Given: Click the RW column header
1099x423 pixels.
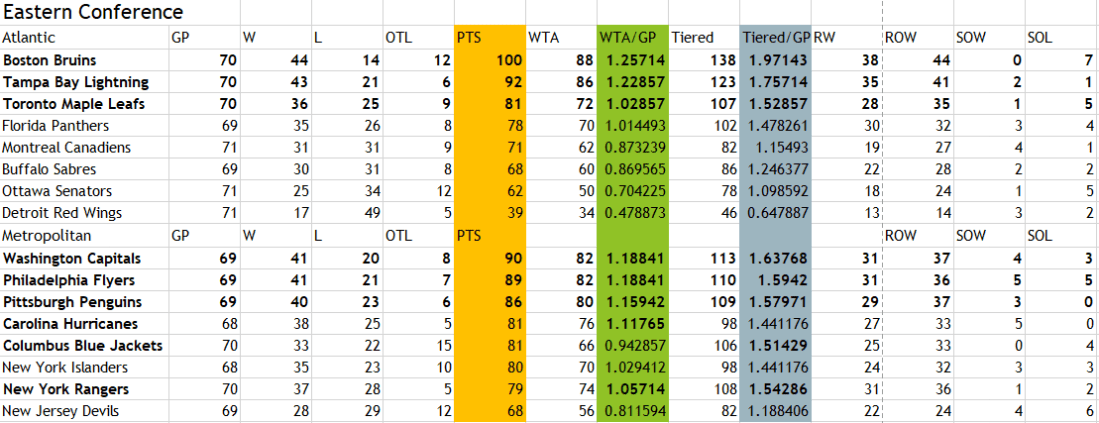Looking at the screenshot, I should click(826, 38).
